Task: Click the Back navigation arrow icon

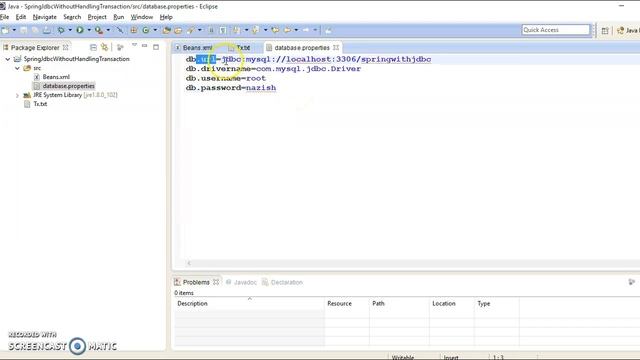Action: [288, 30]
